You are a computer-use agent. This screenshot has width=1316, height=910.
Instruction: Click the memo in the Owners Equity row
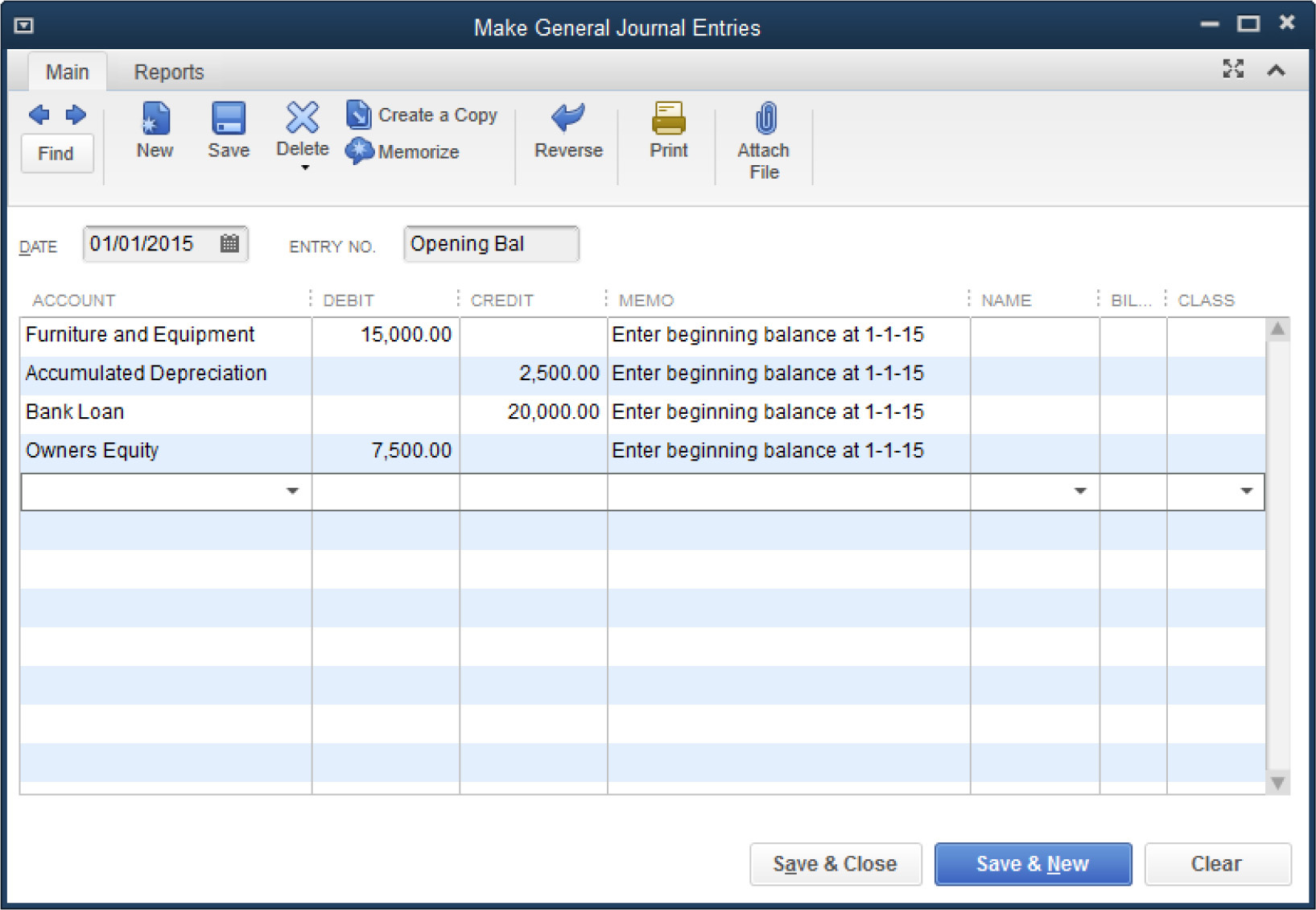click(768, 451)
